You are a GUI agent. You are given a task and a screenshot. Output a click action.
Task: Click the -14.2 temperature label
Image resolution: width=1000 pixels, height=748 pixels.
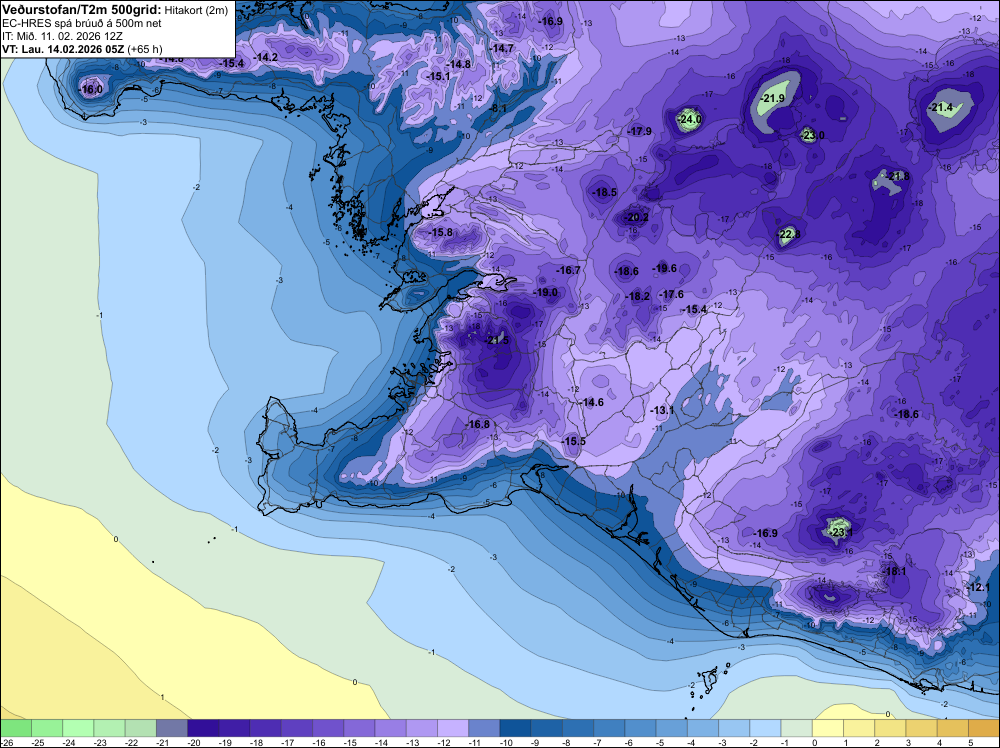click(266, 57)
